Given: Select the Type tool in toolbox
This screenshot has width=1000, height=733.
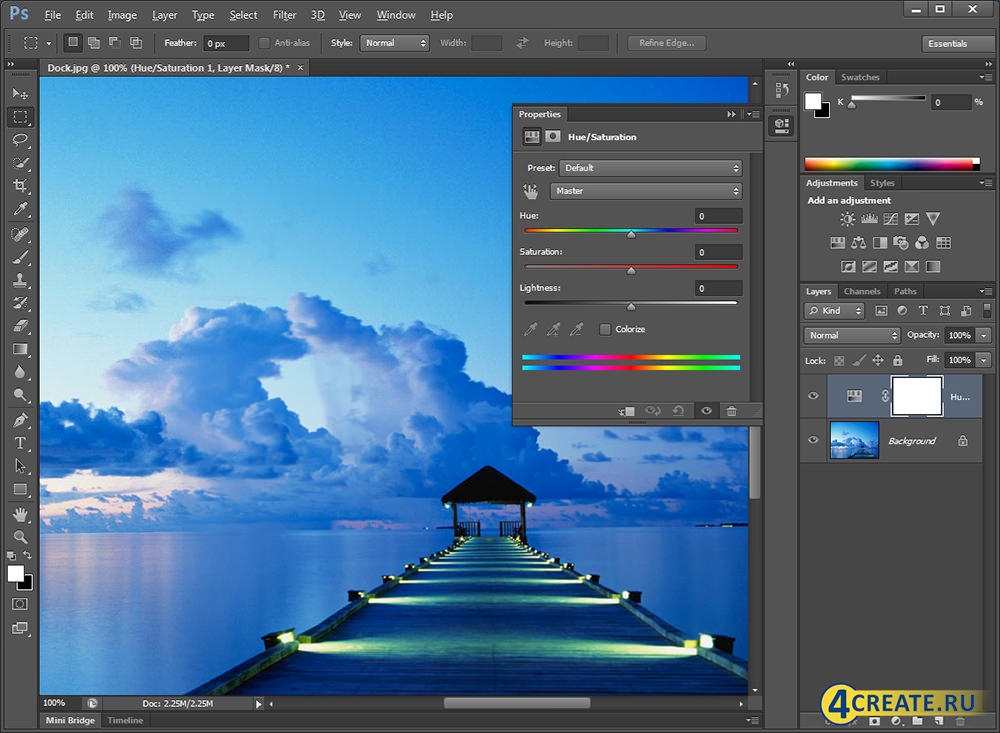Looking at the screenshot, I should click(20, 443).
